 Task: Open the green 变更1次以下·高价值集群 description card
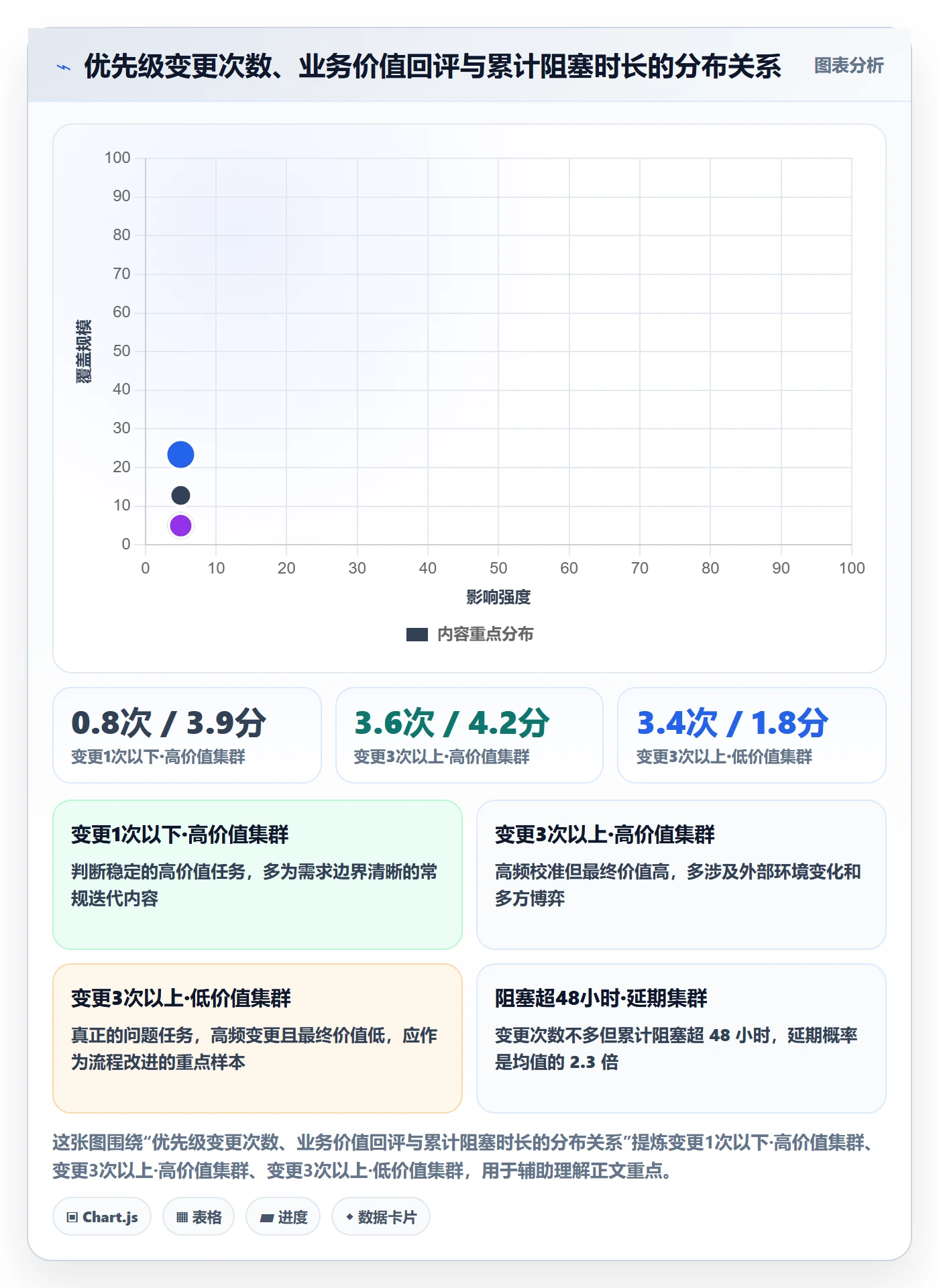pos(258,875)
